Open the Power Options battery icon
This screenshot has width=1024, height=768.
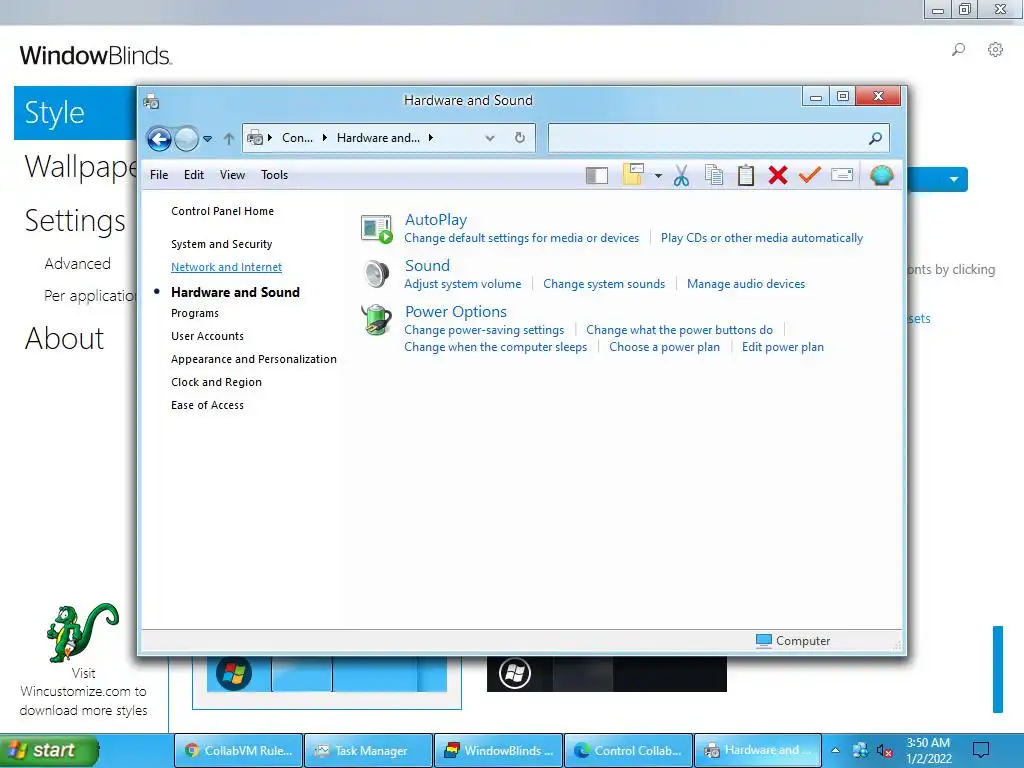click(x=377, y=320)
